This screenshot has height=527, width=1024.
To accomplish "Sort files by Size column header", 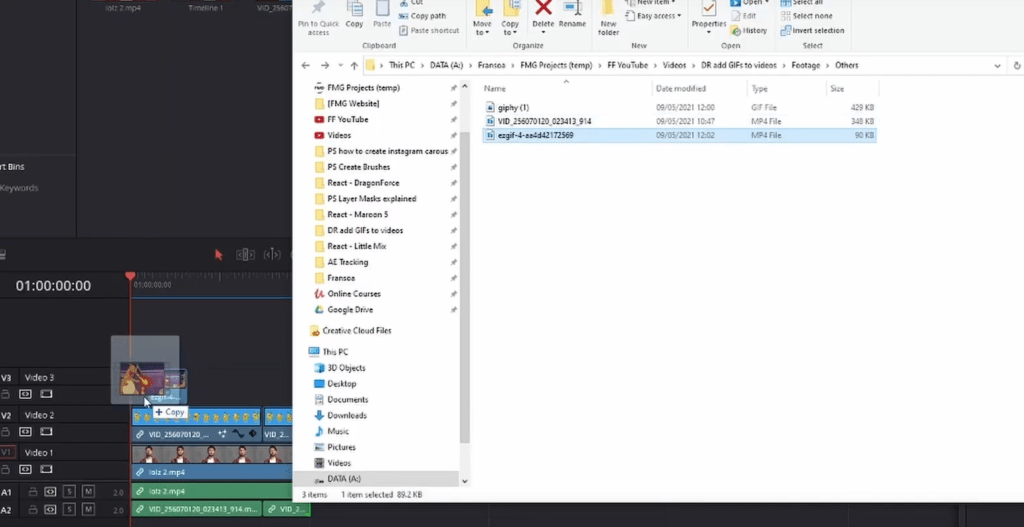I will pos(837,88).
